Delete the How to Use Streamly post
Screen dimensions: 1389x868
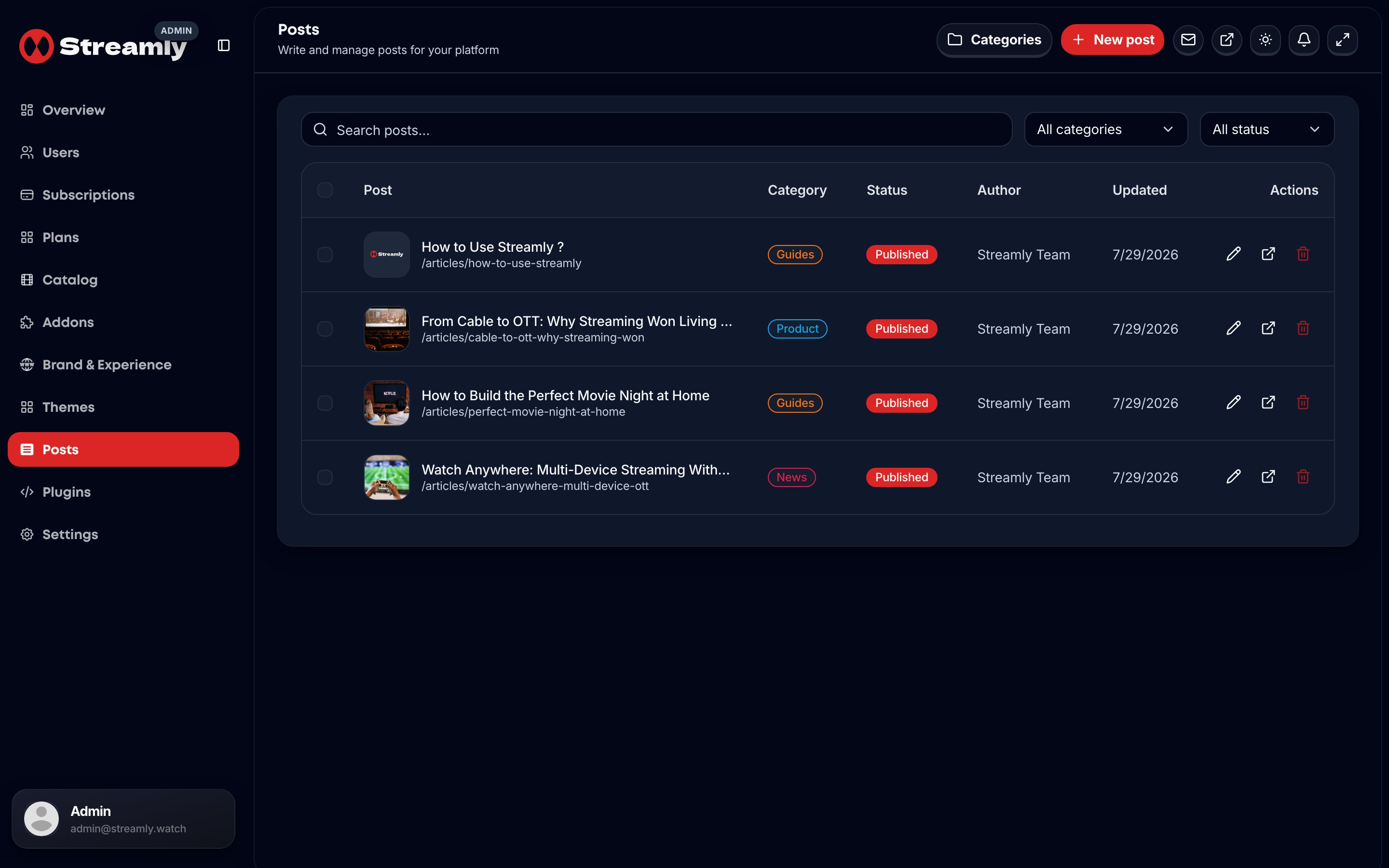click(x=1303, y=254)
